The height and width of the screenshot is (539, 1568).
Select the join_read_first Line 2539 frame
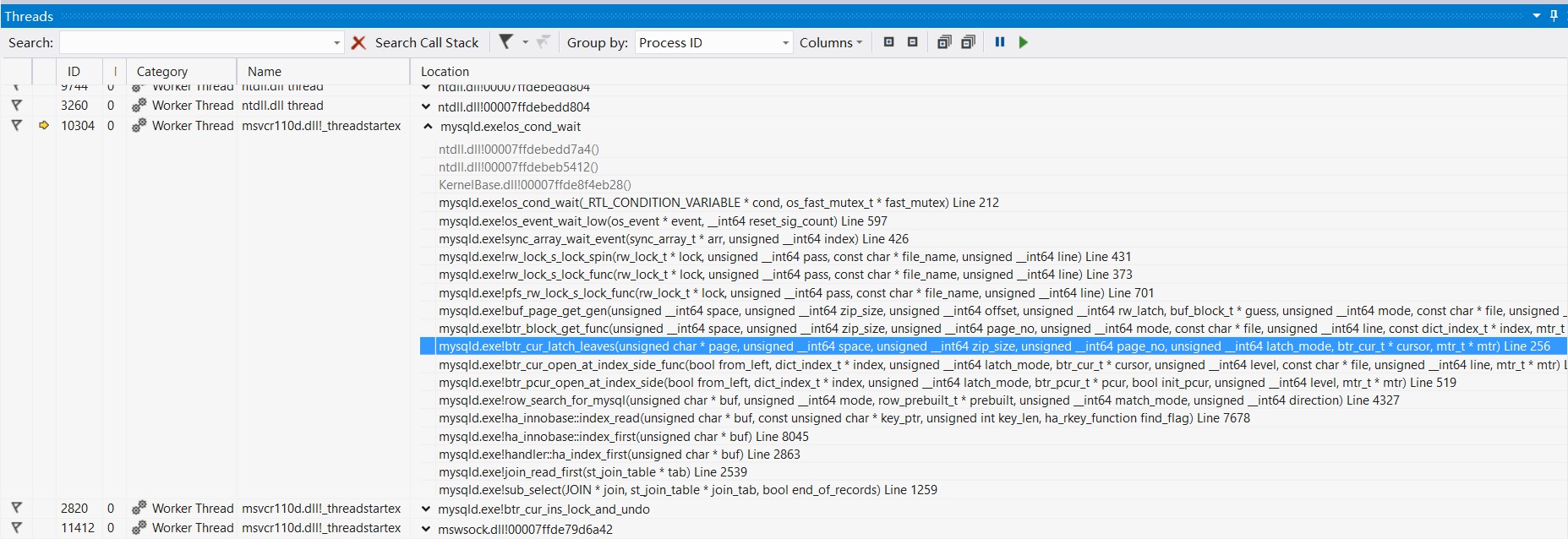point(593,472)
